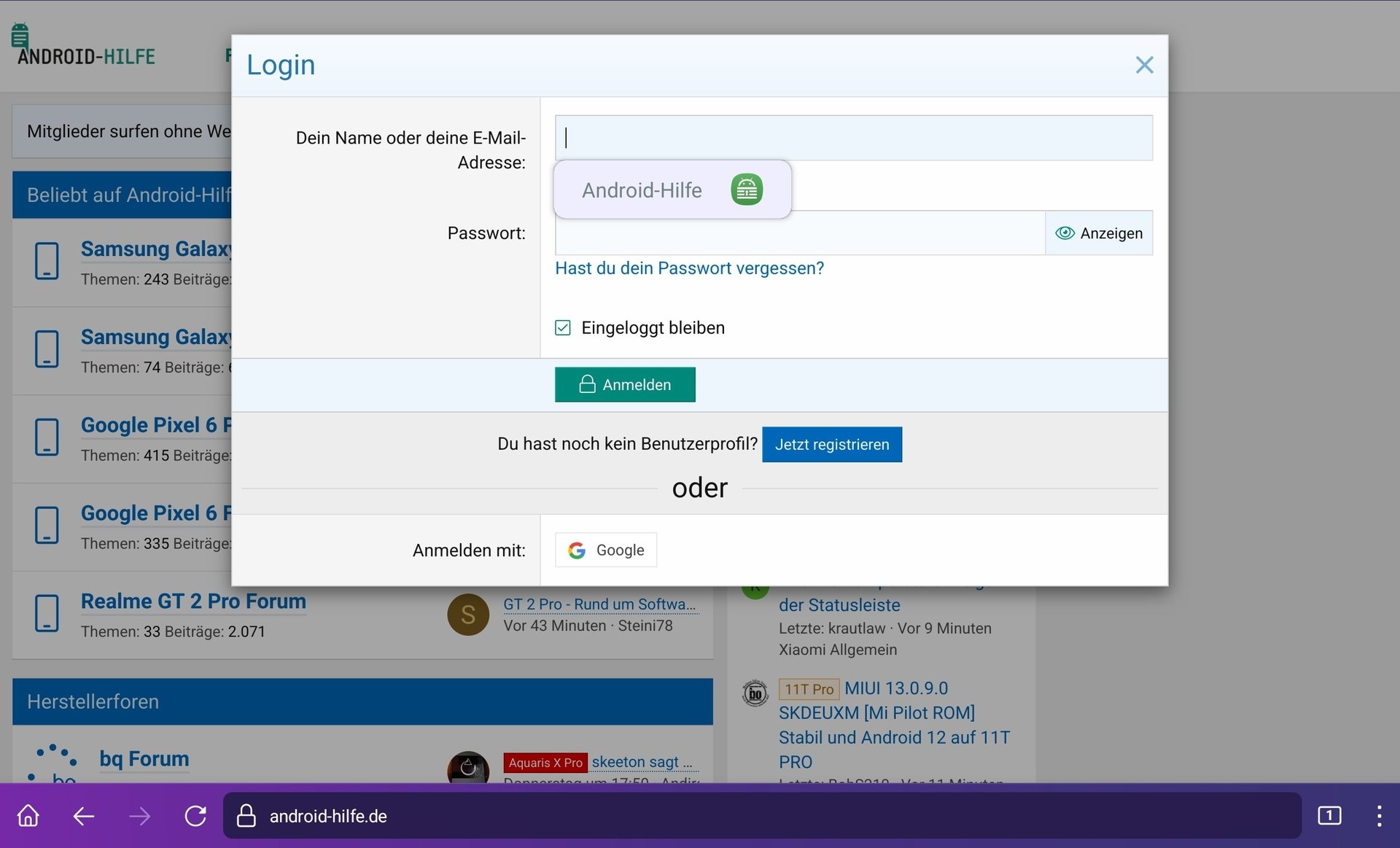Open Realme GT 2 Pro Forum link
This screenshot has height=848, width=1400.
[193, 601]
